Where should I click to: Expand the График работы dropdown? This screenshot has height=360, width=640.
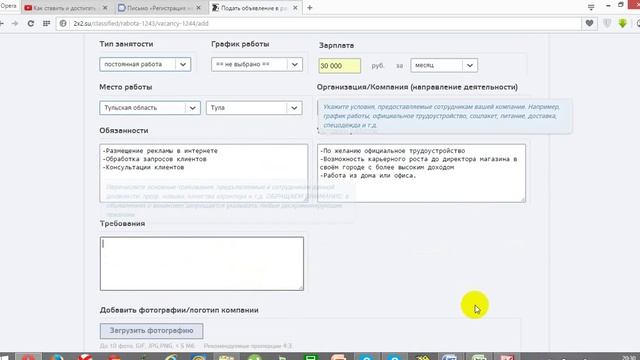(257, 64)
